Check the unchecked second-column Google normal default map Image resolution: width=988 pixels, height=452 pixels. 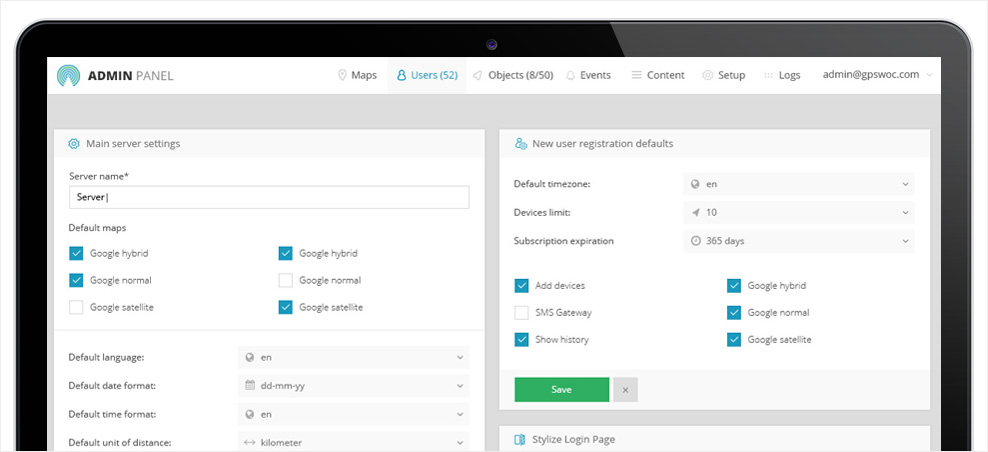285,281
